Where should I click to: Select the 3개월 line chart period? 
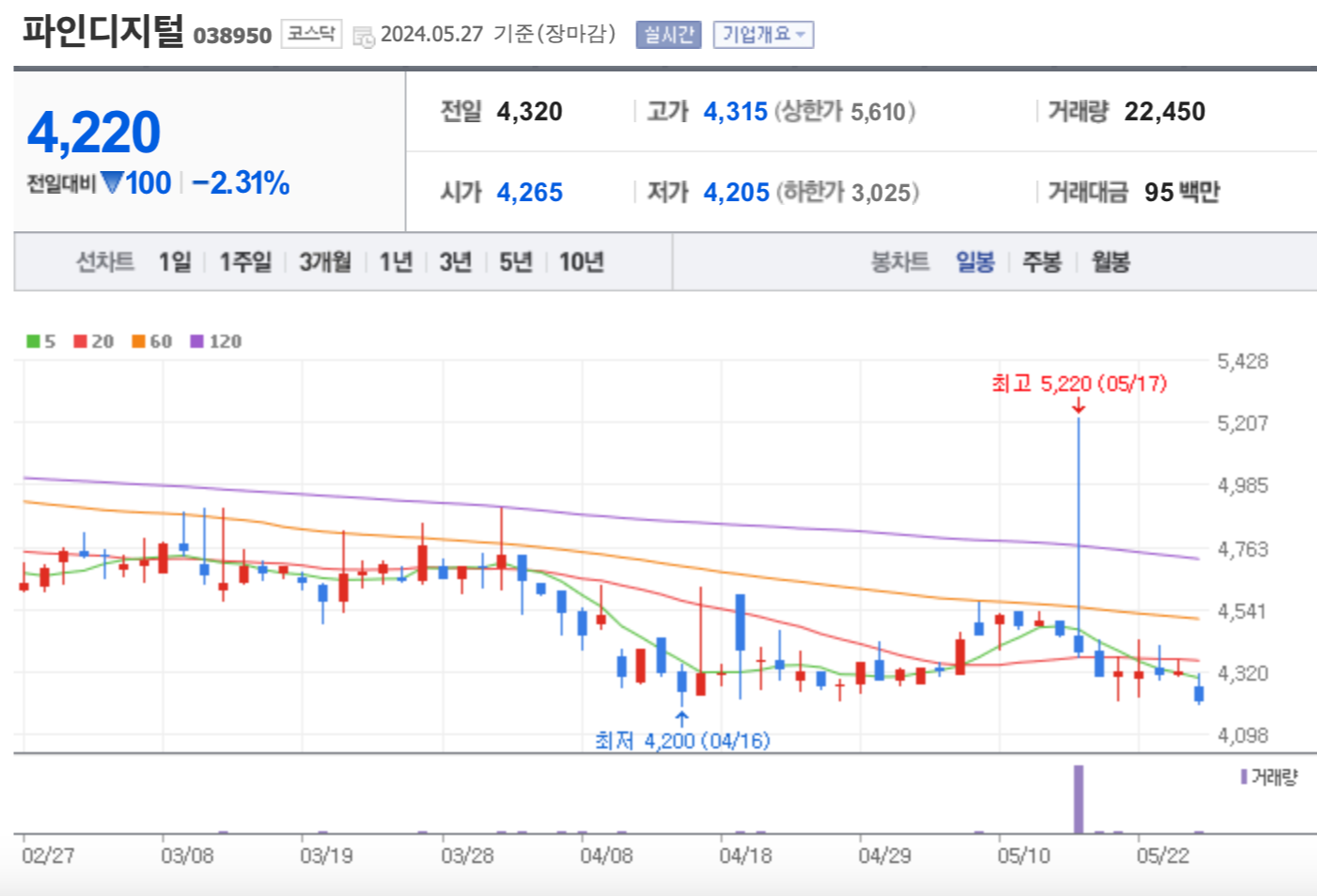point(325,261)
